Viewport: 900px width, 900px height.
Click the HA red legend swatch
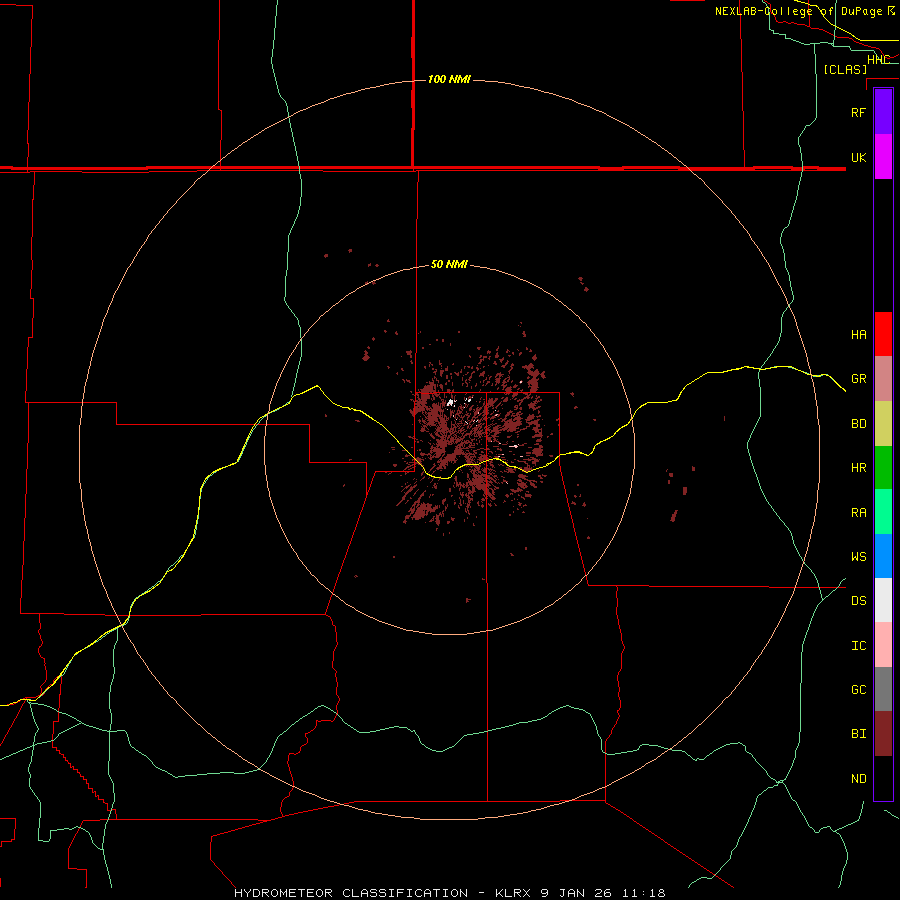(x=883, y=334)
